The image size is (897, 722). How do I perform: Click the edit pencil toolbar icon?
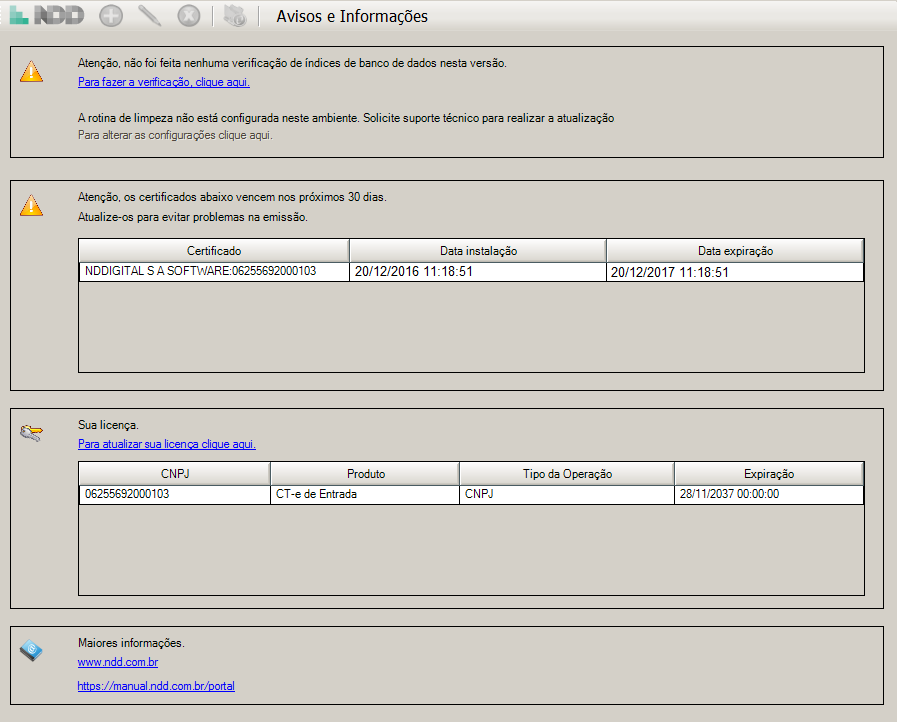[x=149, y=16]
